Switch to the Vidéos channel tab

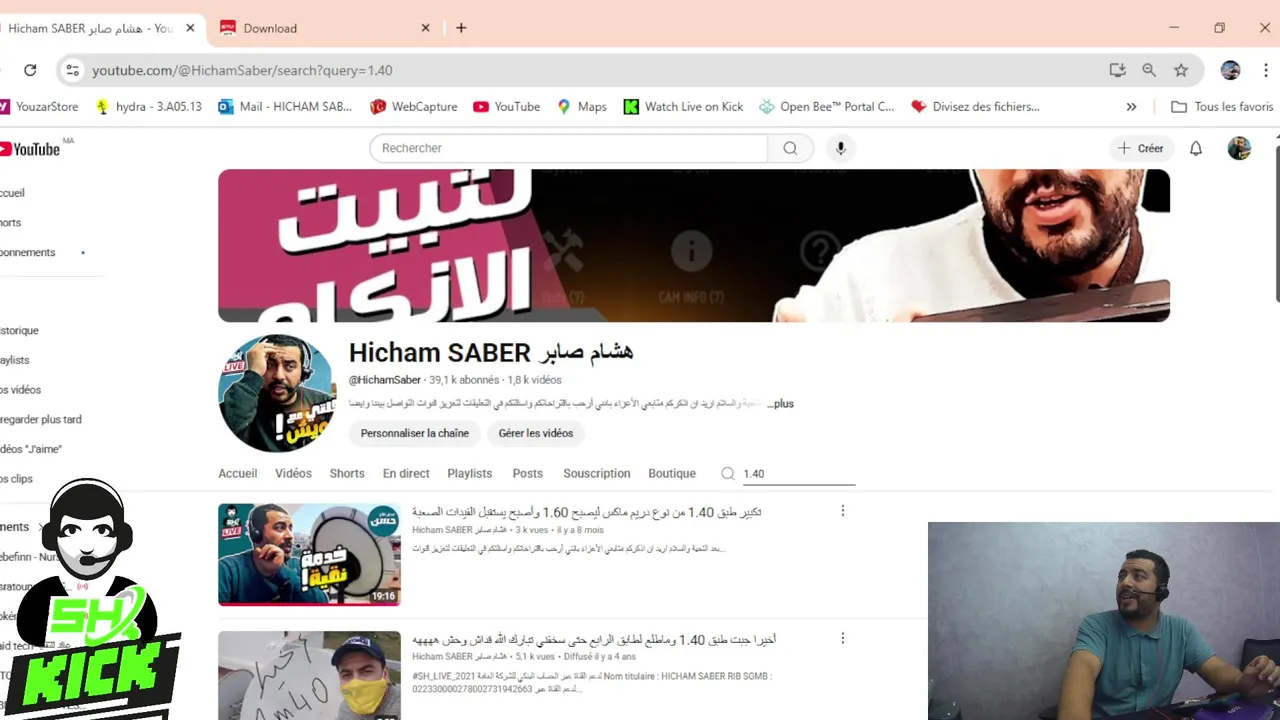[x=294, y=473]
